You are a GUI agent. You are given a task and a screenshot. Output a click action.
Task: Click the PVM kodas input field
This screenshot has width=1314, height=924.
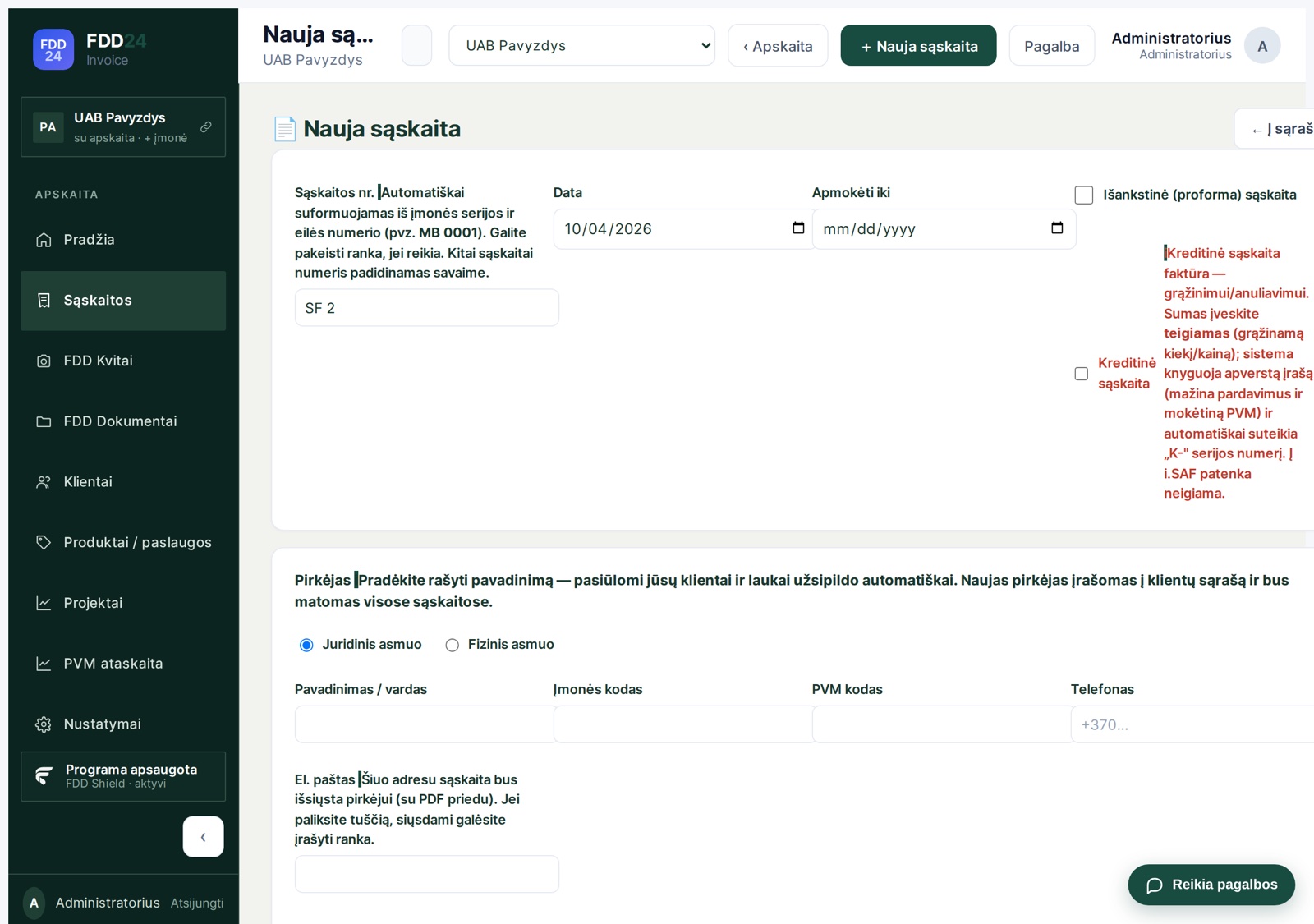tap(942, 724)
